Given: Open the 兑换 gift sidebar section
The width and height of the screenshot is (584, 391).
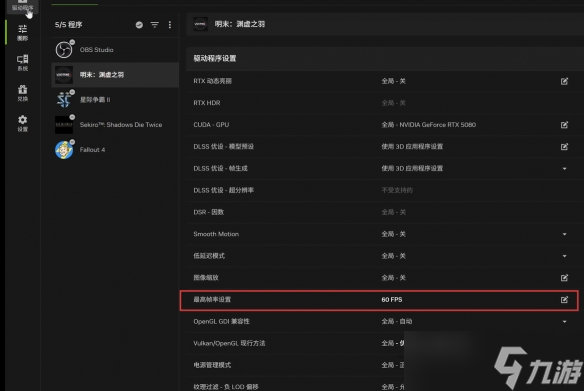Looking at the screenshot, I should click(x=22, y=93).
